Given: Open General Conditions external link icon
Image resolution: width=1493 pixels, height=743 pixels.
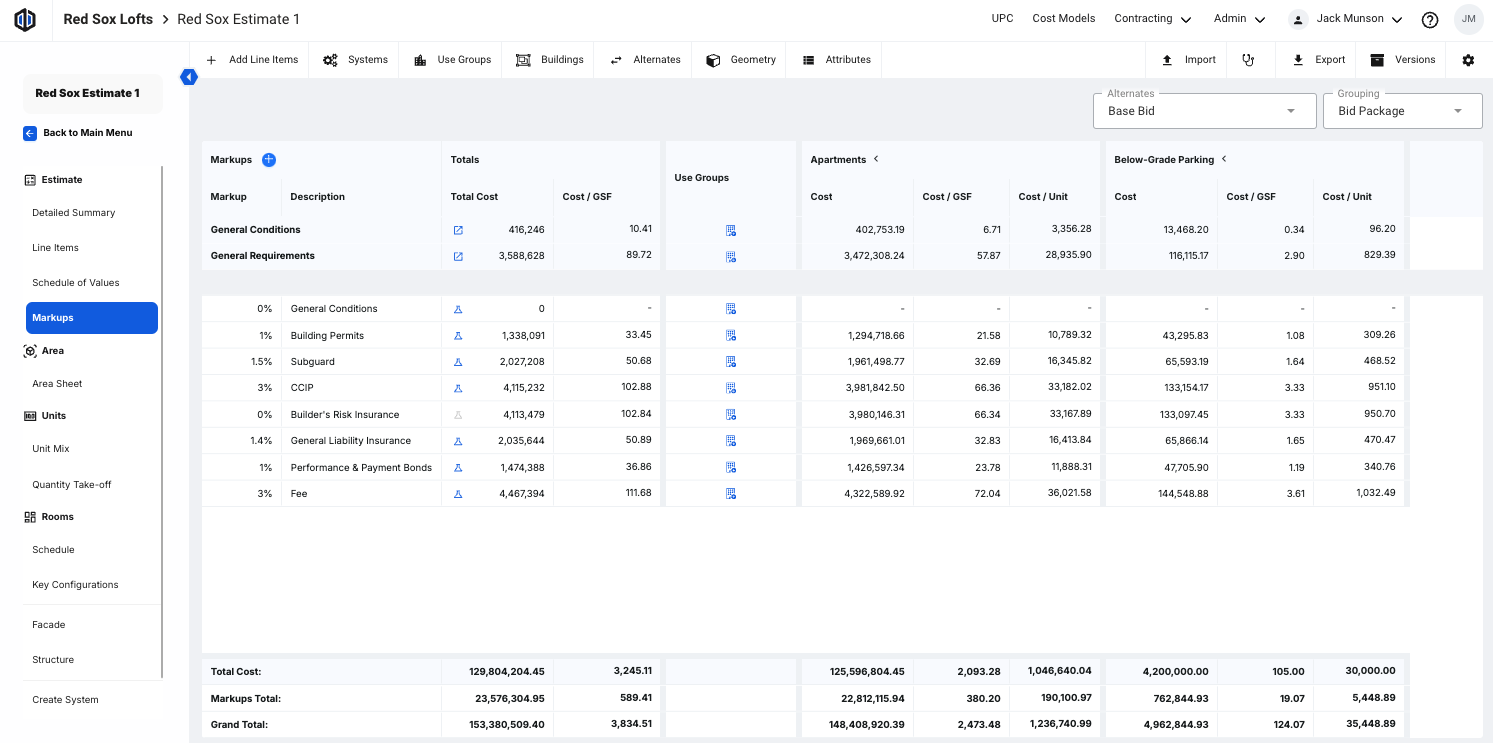Looking at the screenshot, I should (x=458, y=230).
